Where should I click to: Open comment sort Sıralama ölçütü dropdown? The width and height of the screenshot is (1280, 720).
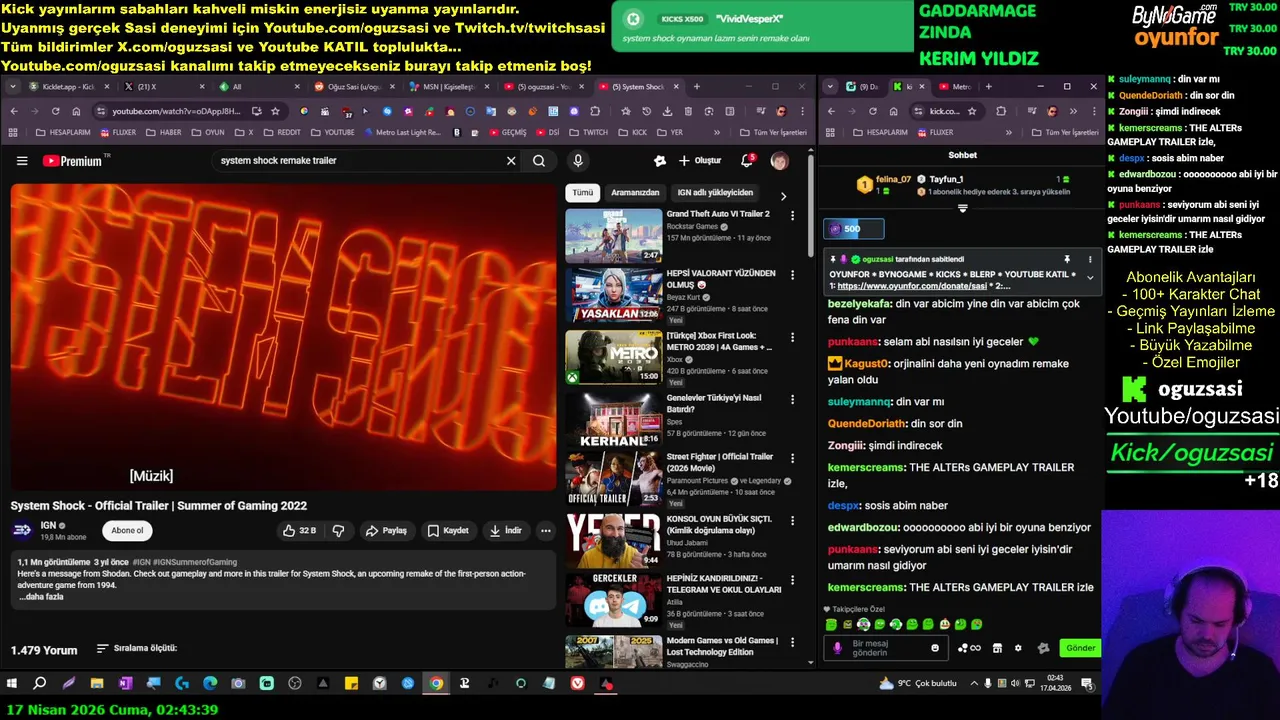[x=137, y=649]
